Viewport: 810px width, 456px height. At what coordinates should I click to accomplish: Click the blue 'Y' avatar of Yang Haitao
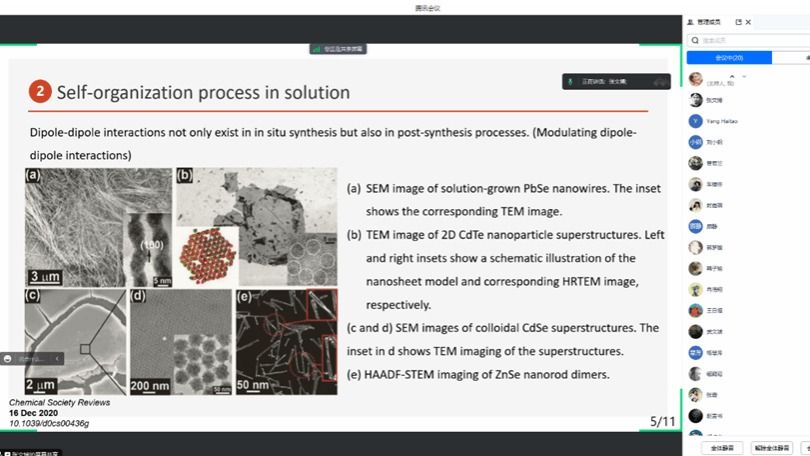pos(695,120)
